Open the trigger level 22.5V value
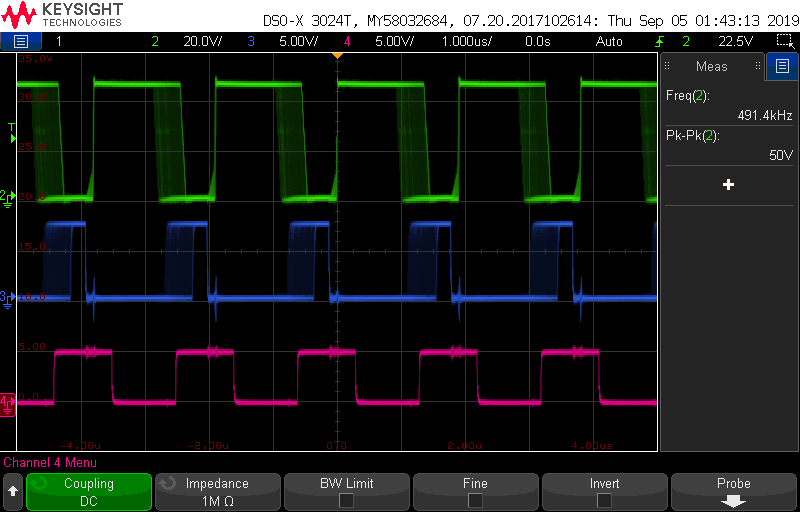 click(x=735, y=41)
